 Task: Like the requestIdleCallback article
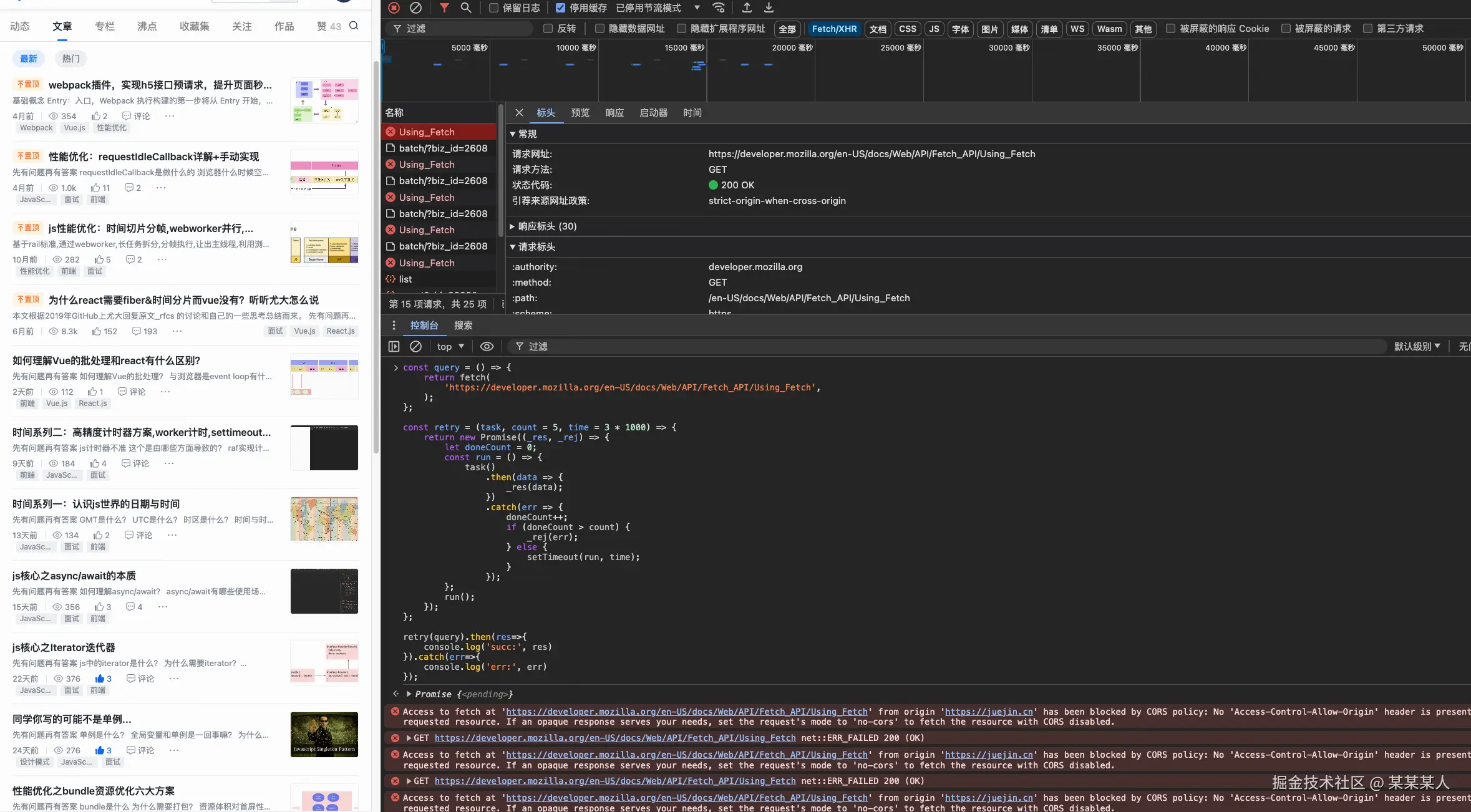100,188
